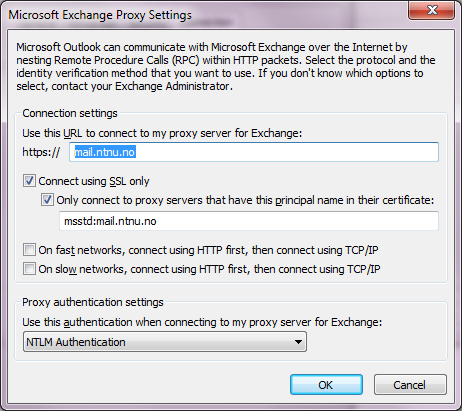The width and height of the screenshot is (462, 411).
Task: Confirm settings with the OK button
Action: (326, 385)
